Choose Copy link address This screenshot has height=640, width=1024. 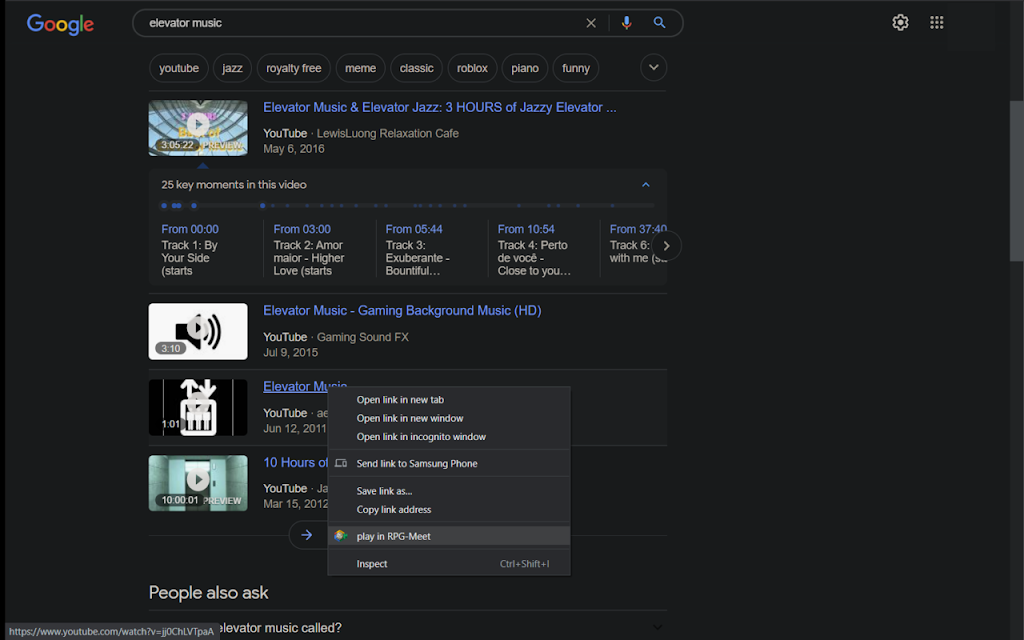point(449,509)
